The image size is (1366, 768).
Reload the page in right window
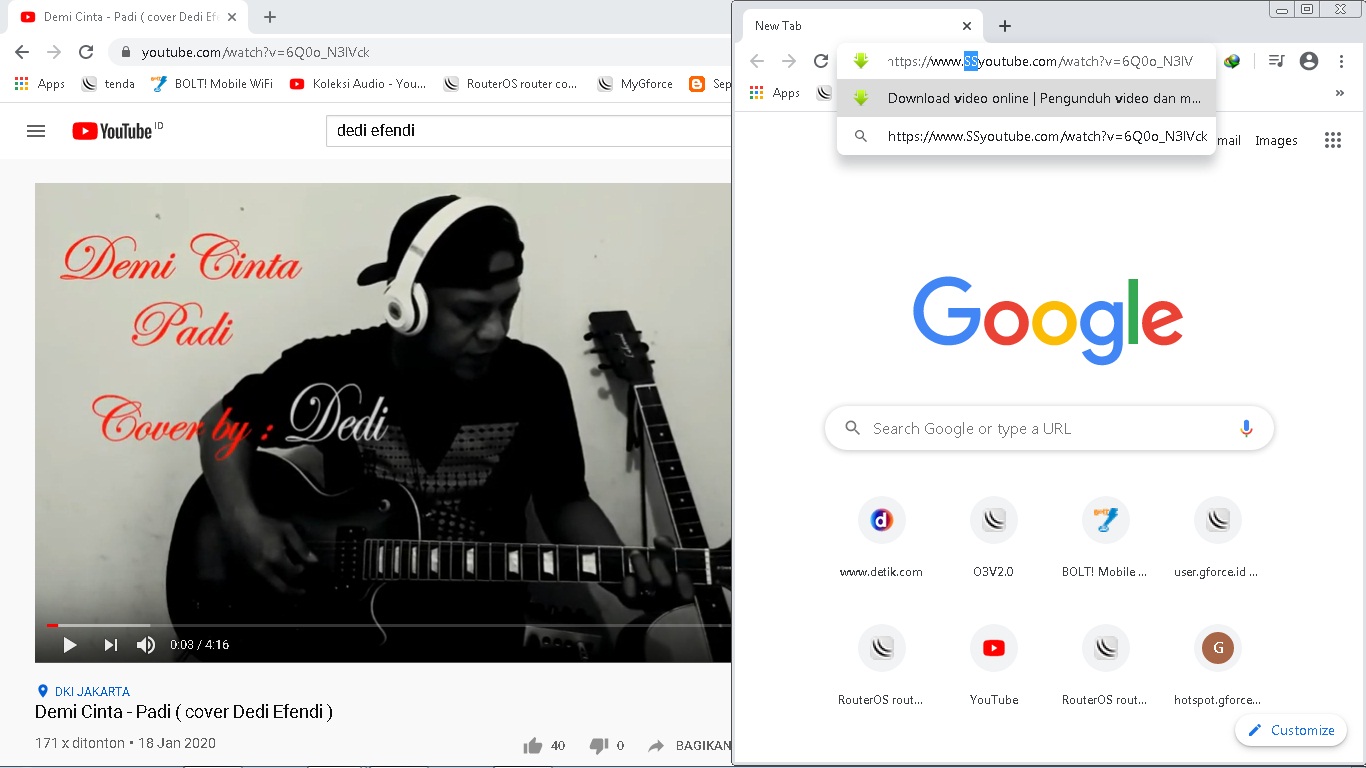821,61
